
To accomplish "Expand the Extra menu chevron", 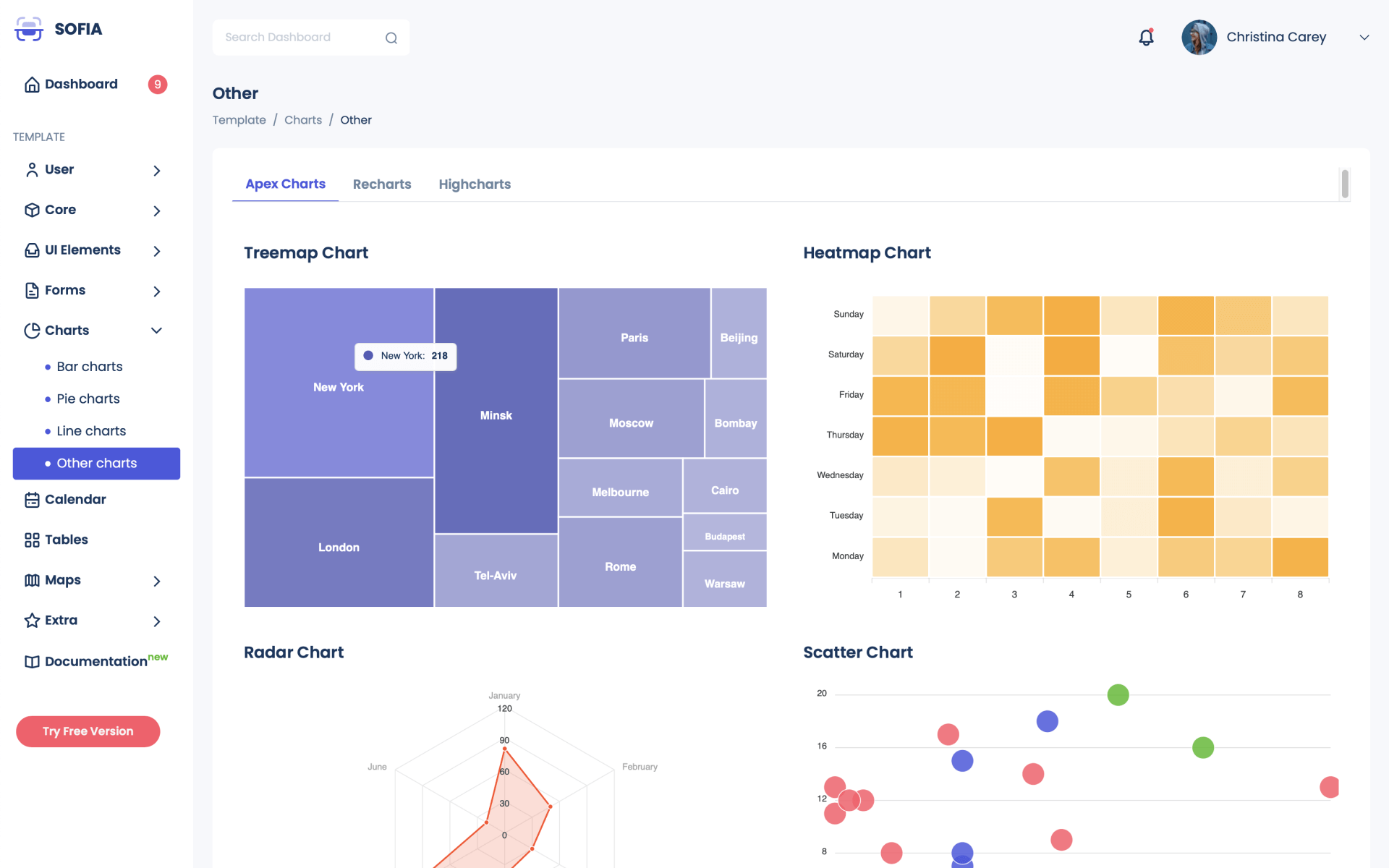I will tap(156, 621).
